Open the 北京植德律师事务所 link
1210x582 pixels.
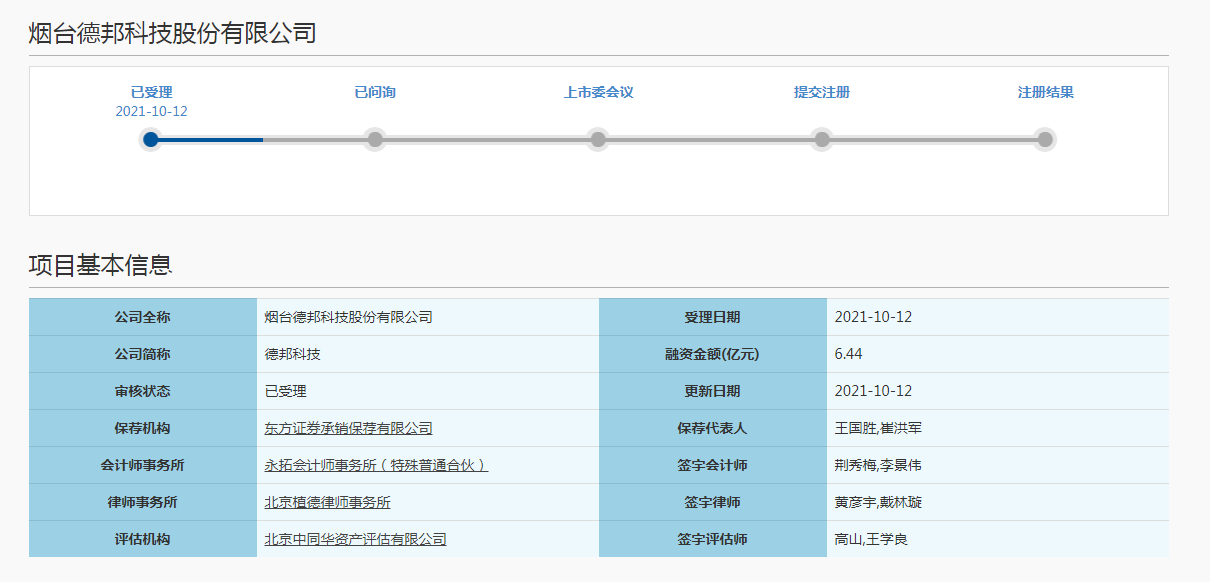pyautogui.click(x=327, y=502)
